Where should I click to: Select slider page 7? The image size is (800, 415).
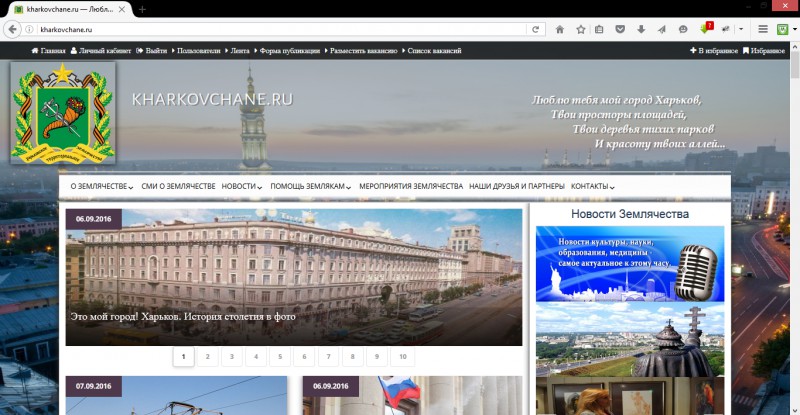pos(328,356)
